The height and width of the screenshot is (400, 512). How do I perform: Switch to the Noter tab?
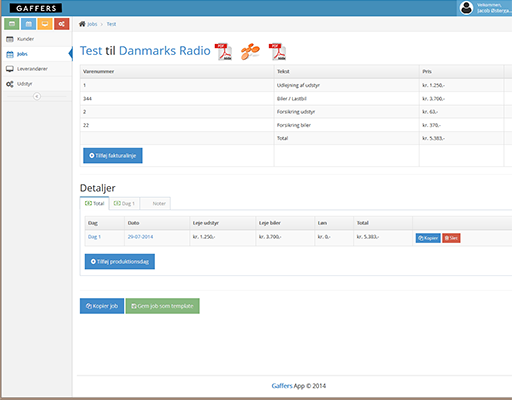tap(155, 203)
